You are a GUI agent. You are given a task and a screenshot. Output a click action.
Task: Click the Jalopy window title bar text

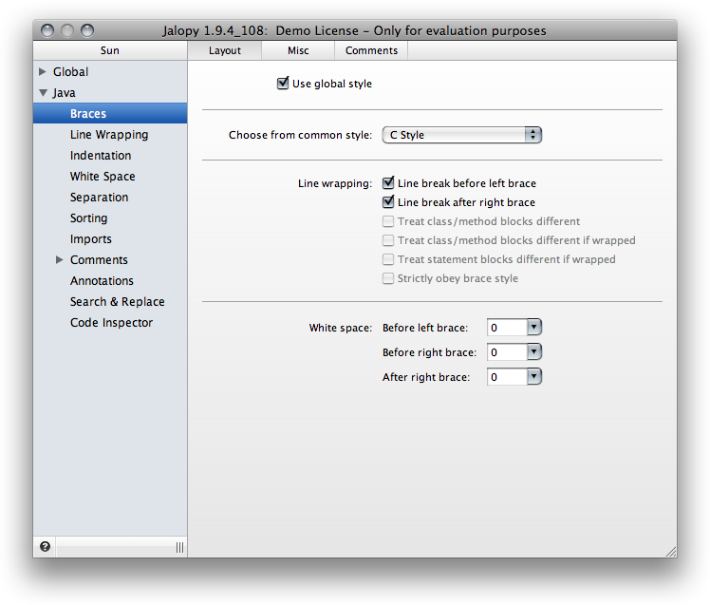coord(354,30)
